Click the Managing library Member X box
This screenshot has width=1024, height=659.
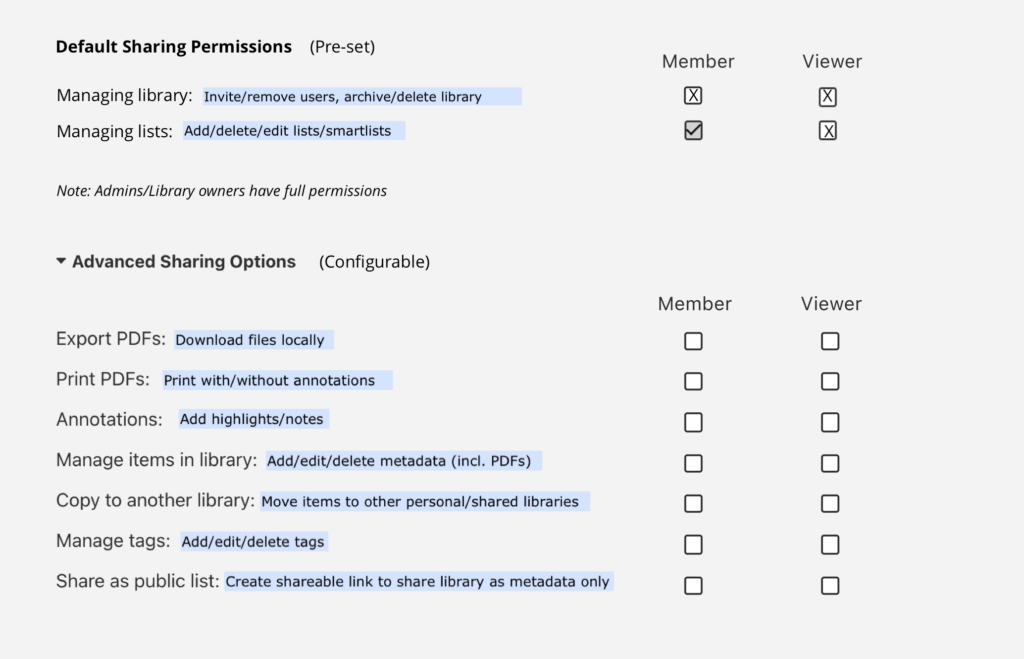click(693, 96)
